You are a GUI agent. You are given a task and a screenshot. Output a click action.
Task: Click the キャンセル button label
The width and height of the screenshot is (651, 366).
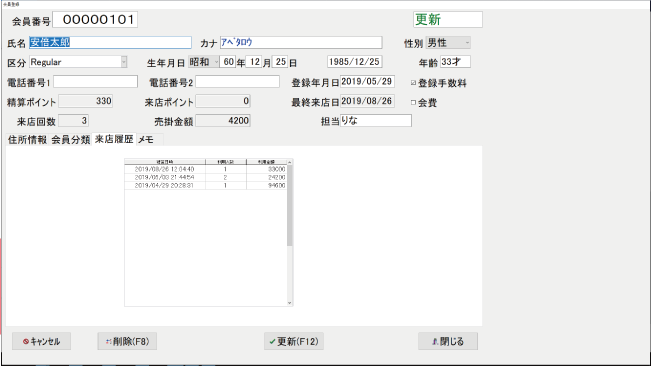(x=45, y=342)
